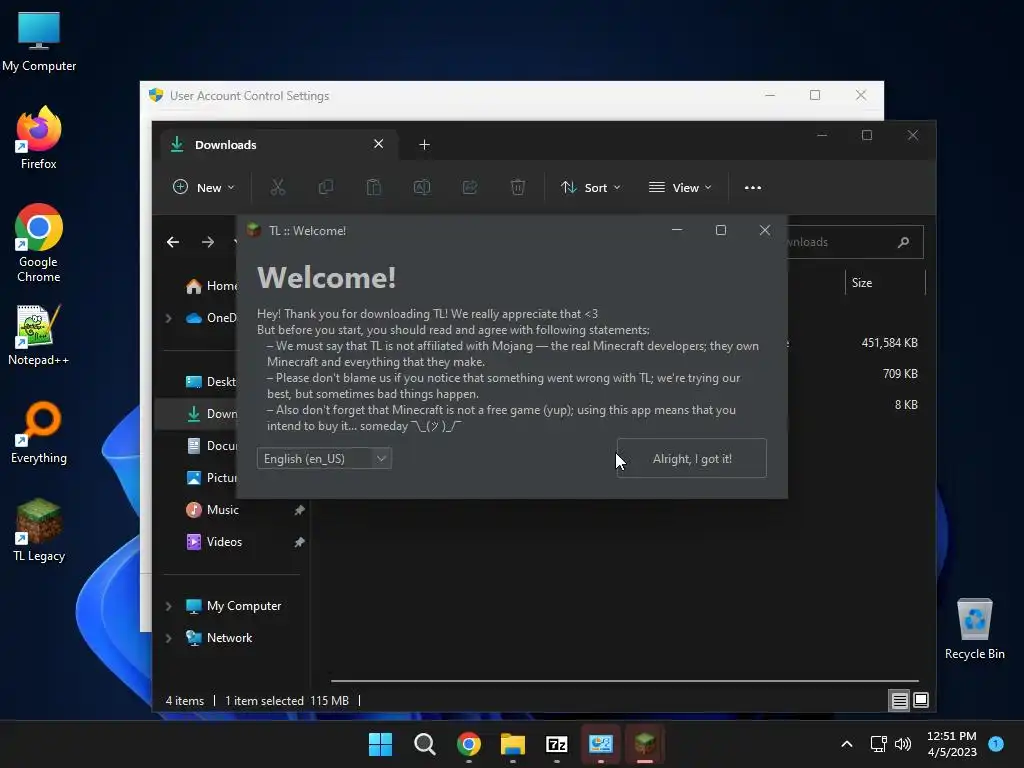The image size is (1024, 768).
Task: Open the My Computer desktop icon
Action: (39, 42)
